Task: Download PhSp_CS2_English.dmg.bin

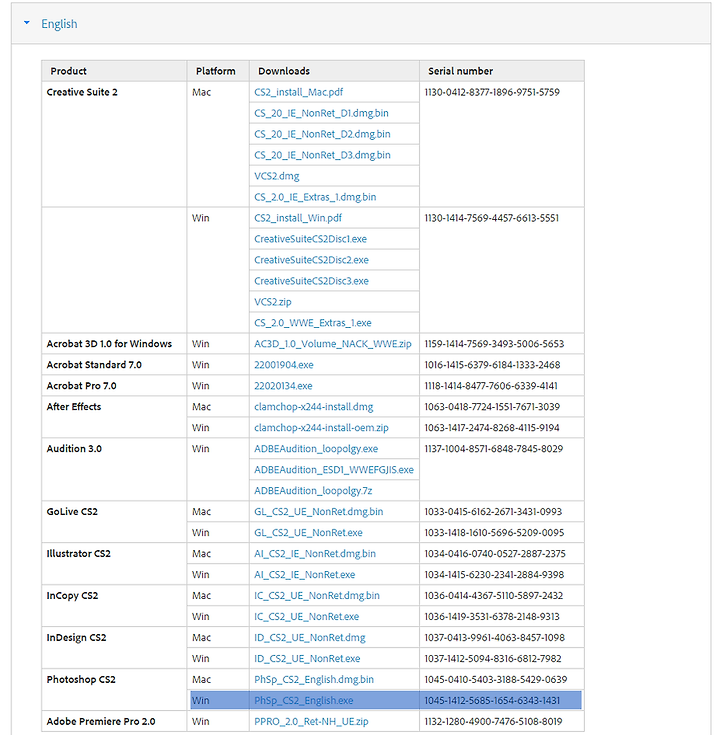Action: (x=314, y=680)
